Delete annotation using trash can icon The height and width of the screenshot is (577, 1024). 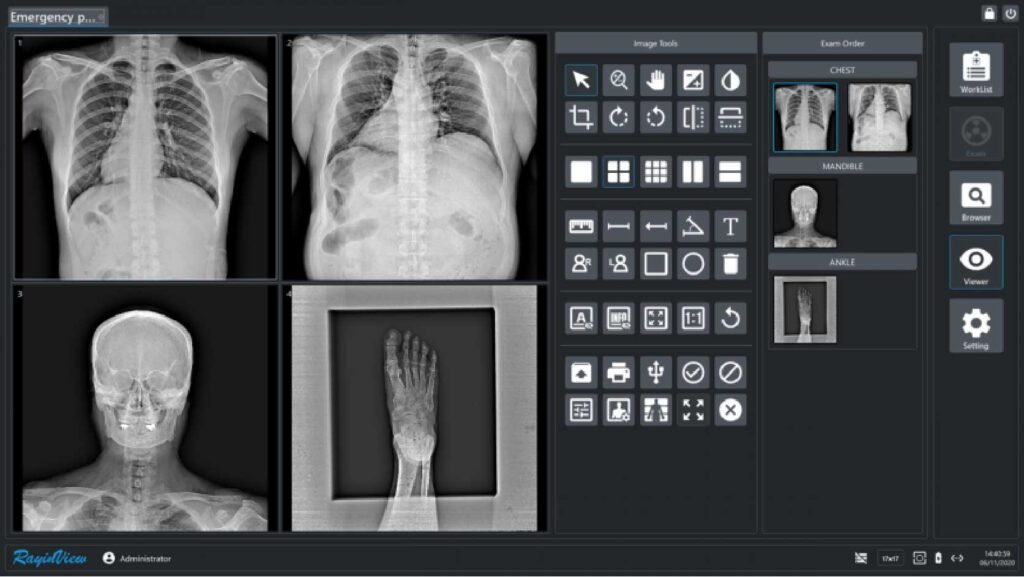[730, 264]
